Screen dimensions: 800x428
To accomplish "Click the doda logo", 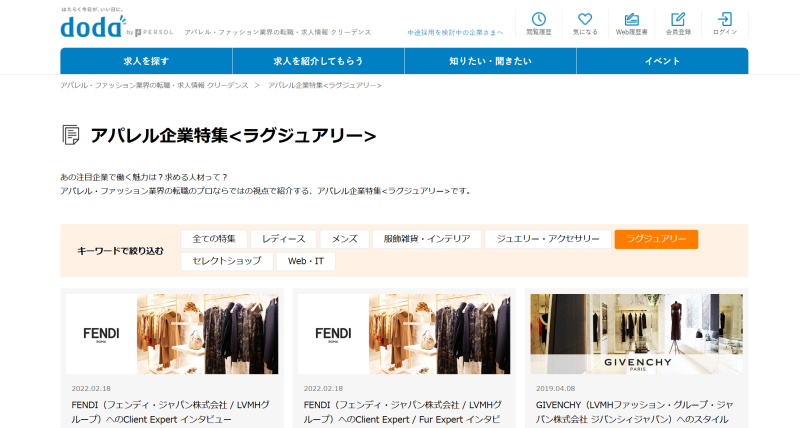I will [x=93, y=27].
